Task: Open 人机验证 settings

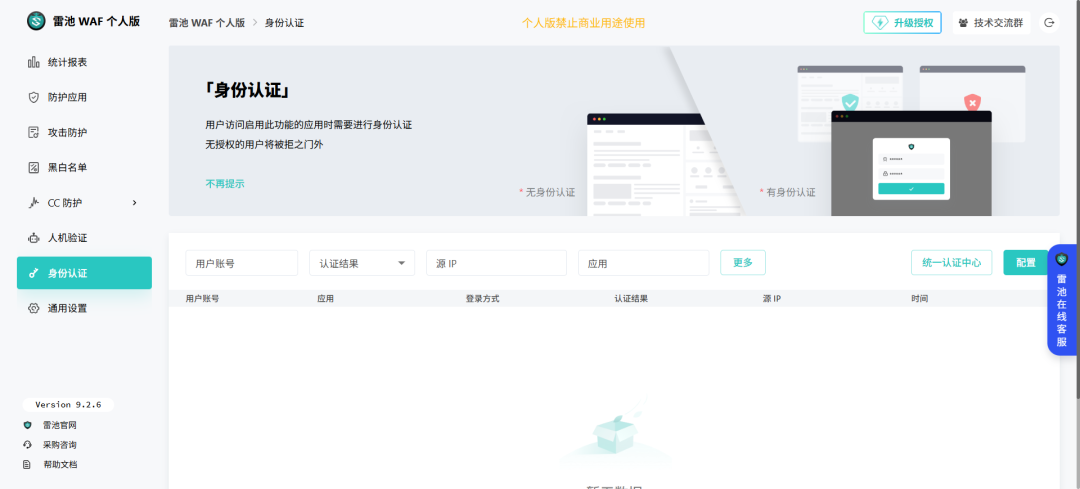Action: point(84,238)
